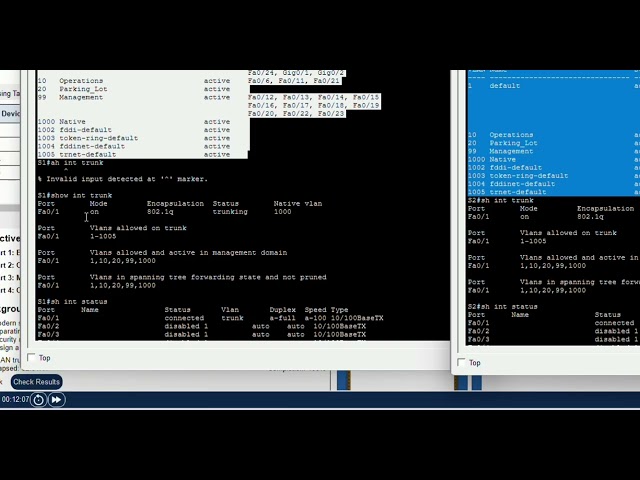Enable the Top checkbox in the S1 window
Image resolution: width=640 pixels, height=480 pixels.
[31, 358]
